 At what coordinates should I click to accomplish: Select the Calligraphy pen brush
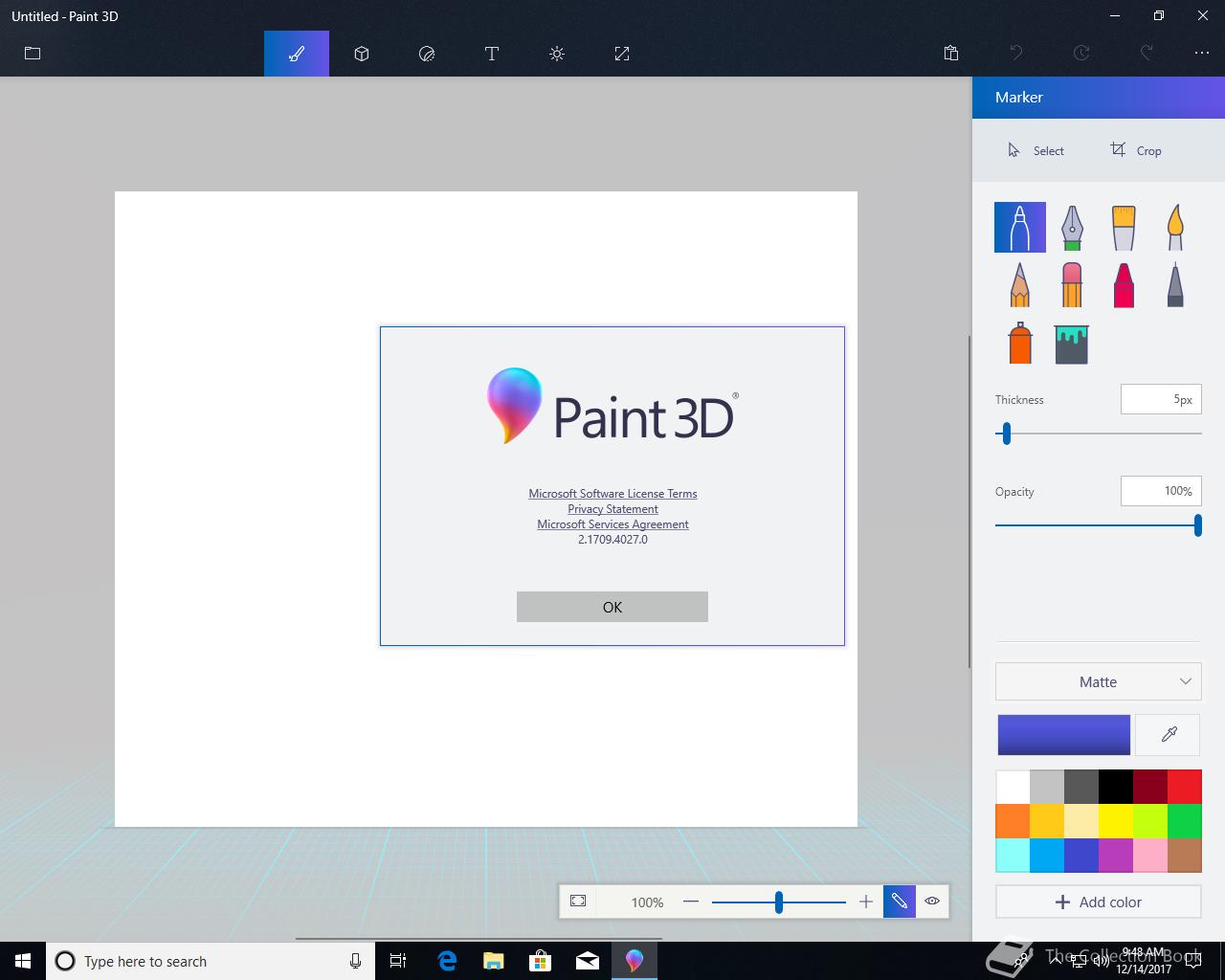pyautogui.click(x=1072, y=228)
